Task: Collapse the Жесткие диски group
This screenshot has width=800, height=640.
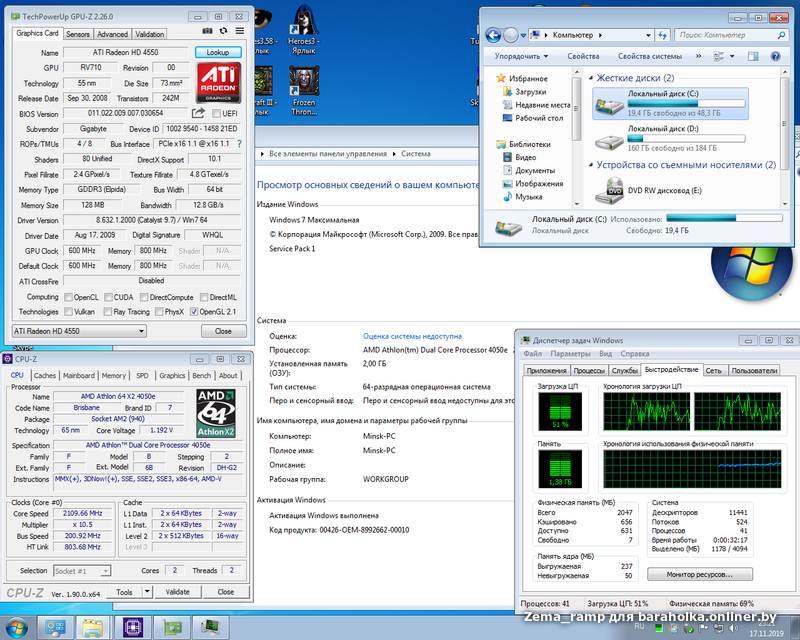Action: (591, 78)
